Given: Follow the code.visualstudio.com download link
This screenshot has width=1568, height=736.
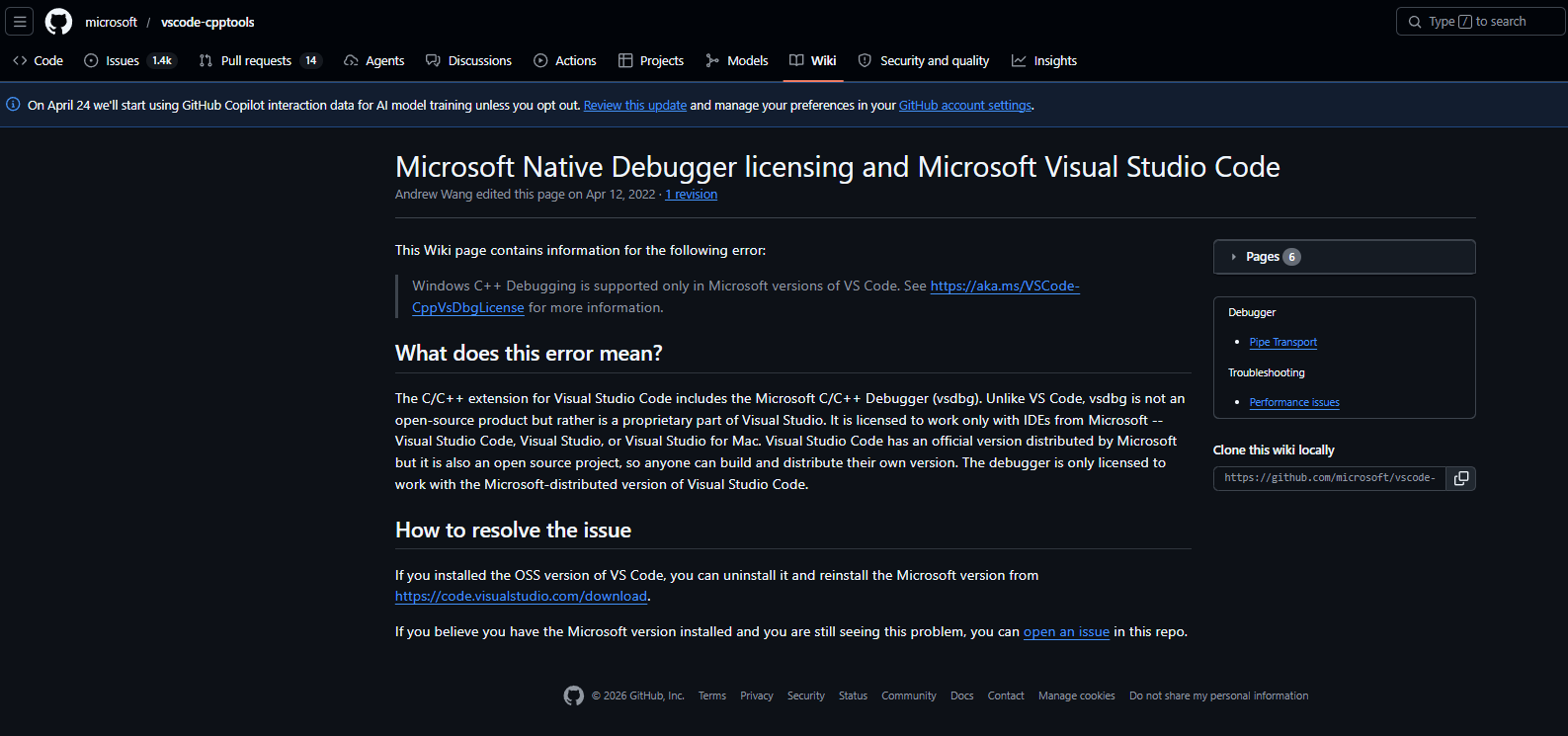Looking at the screenshot, I should [521, 597].
